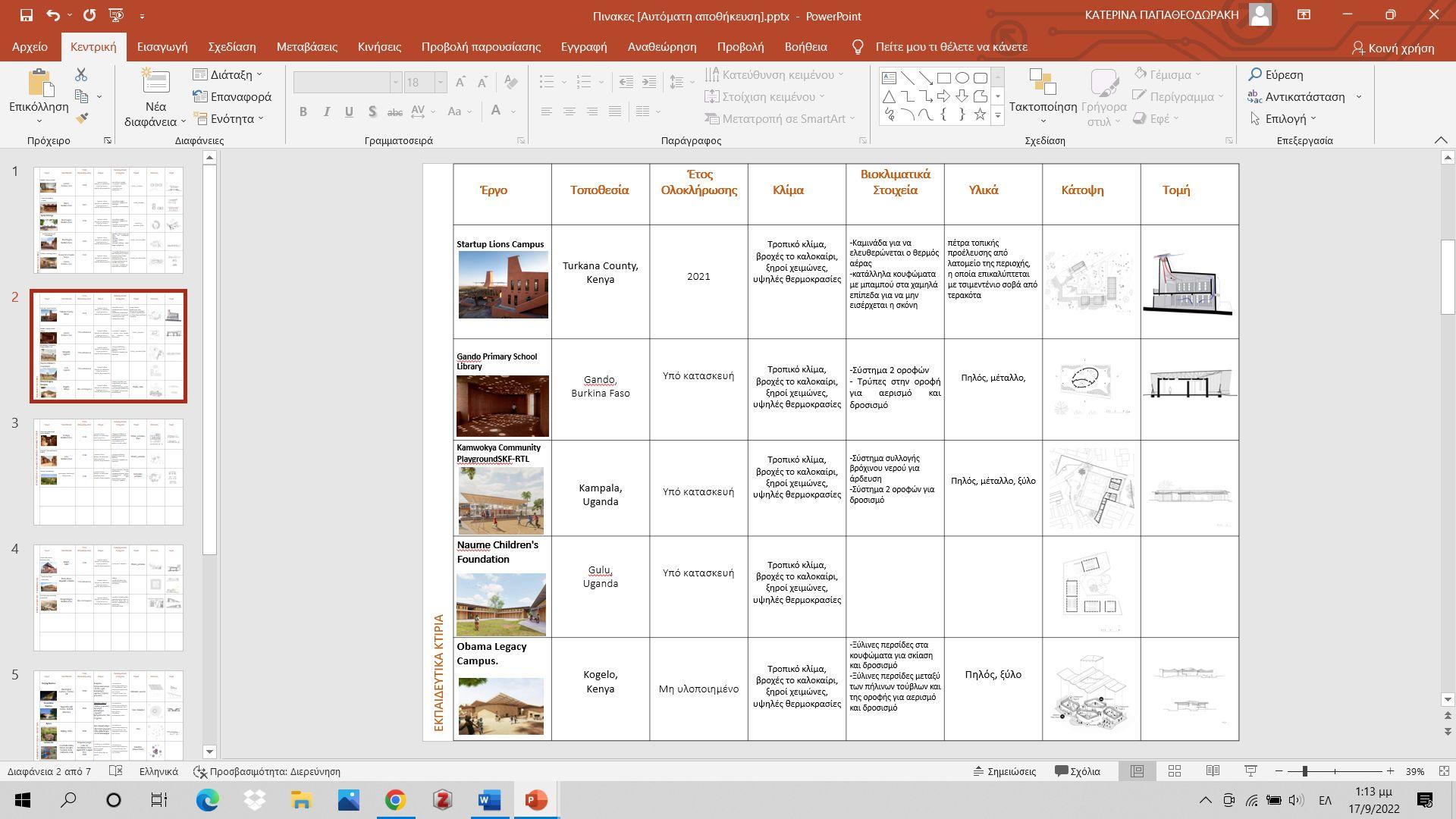Click the Cut scissors icon
The width and height of the screenshot is (1456, 819).
[x=81, y=74]
